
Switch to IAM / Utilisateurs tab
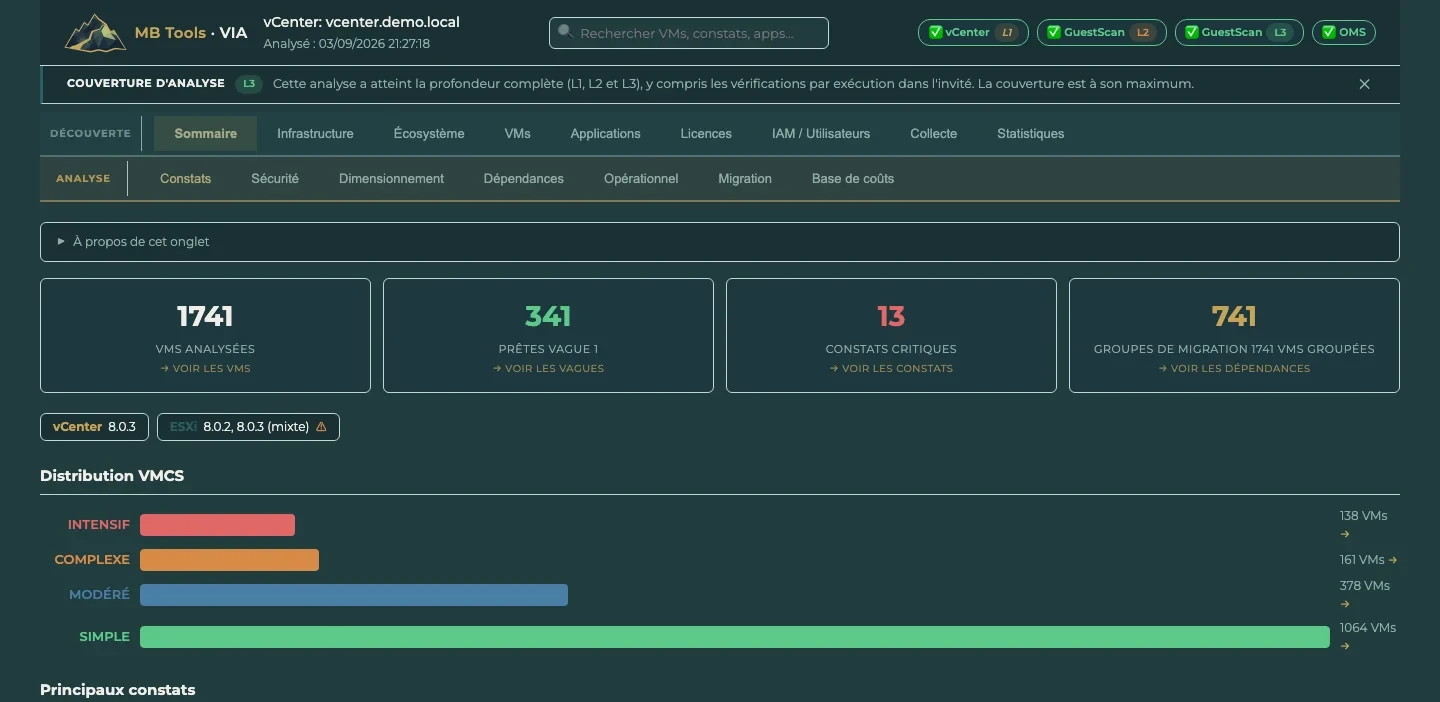tap(821, 133)
